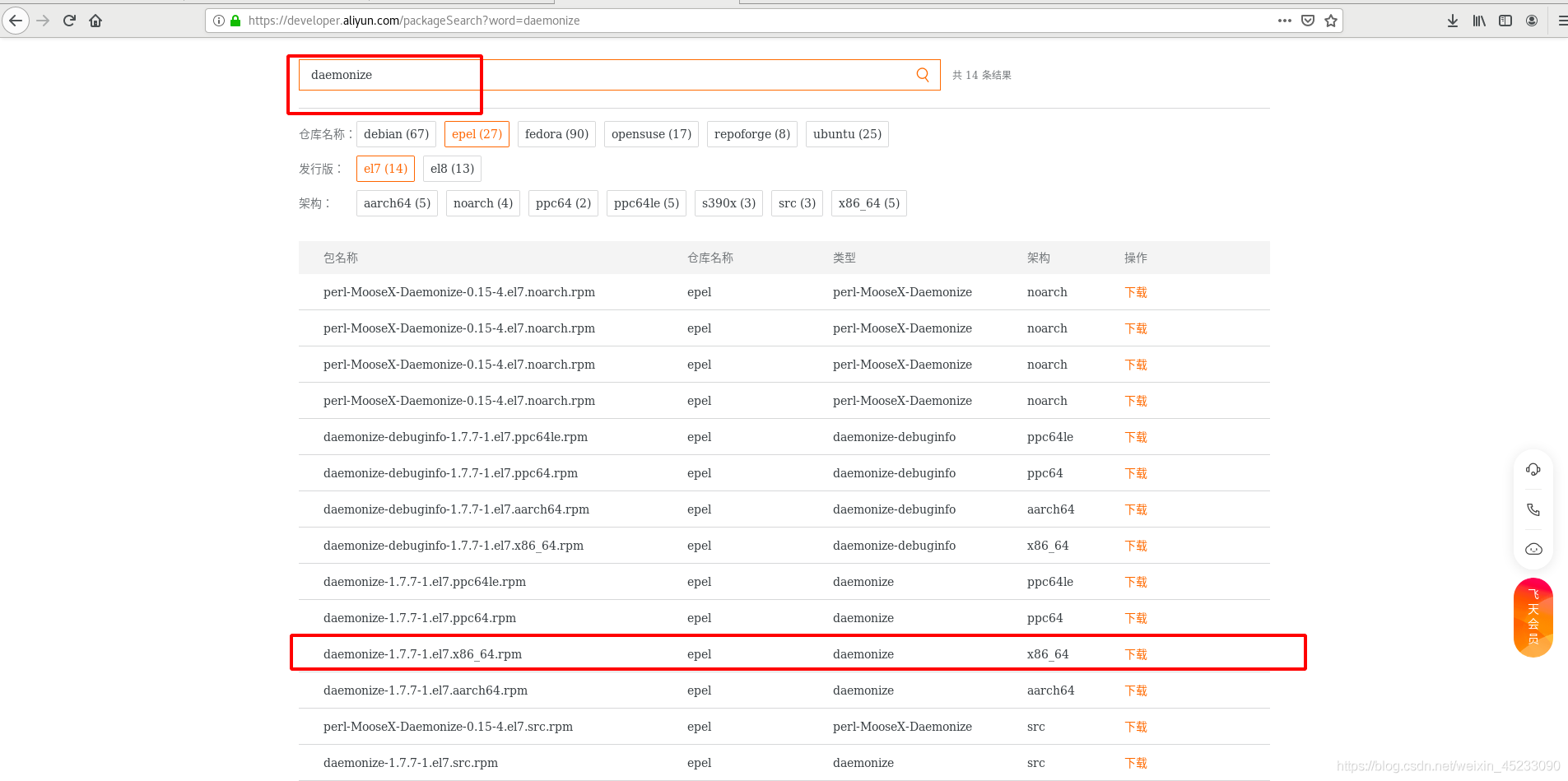Select x86_64 (5) architecture filter
Image resolution: width=1568 pixels, height=781 pixels.
[x=869, y=203]
